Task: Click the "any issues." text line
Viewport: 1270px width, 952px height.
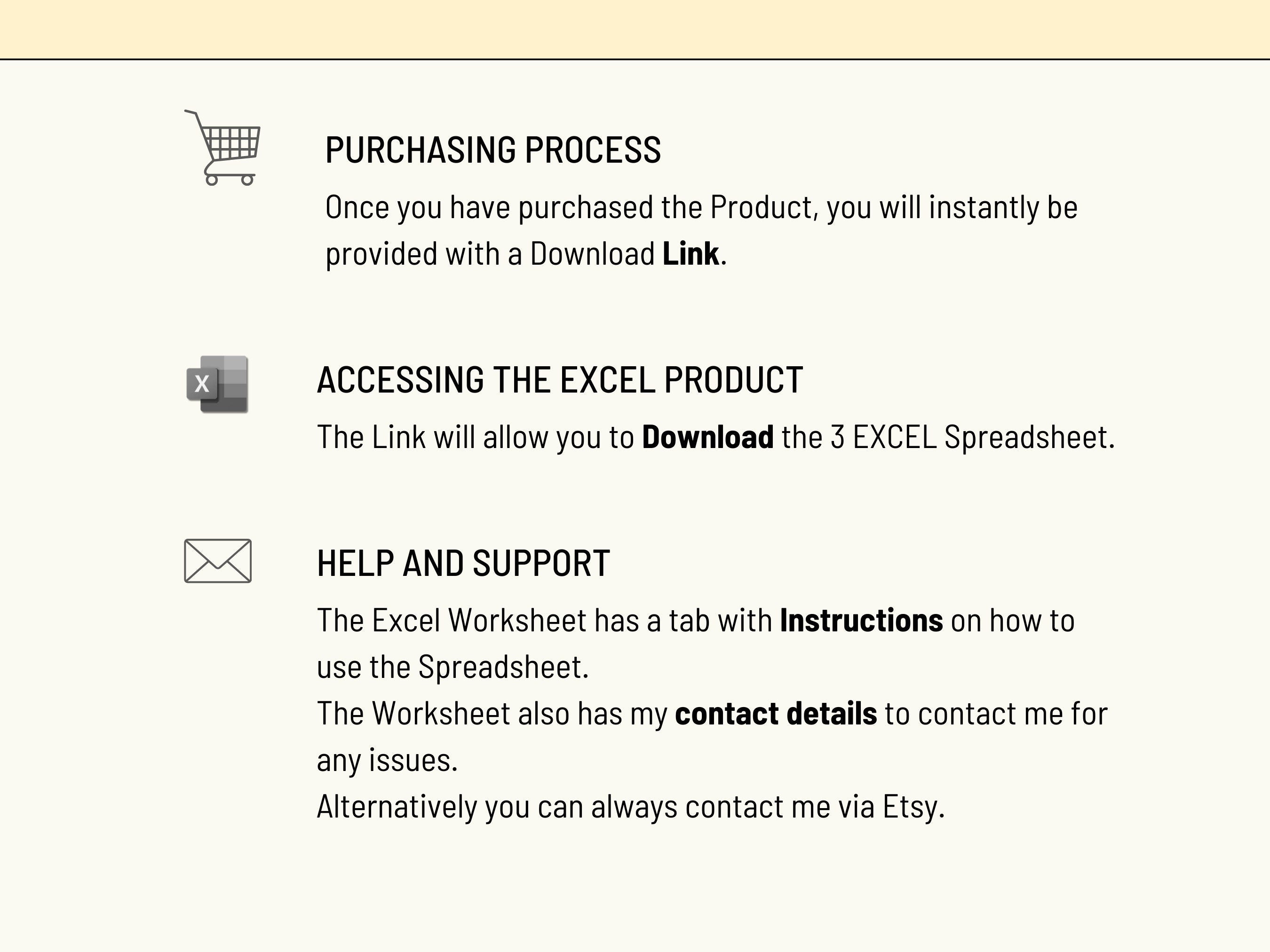Action: coord(387,760)
